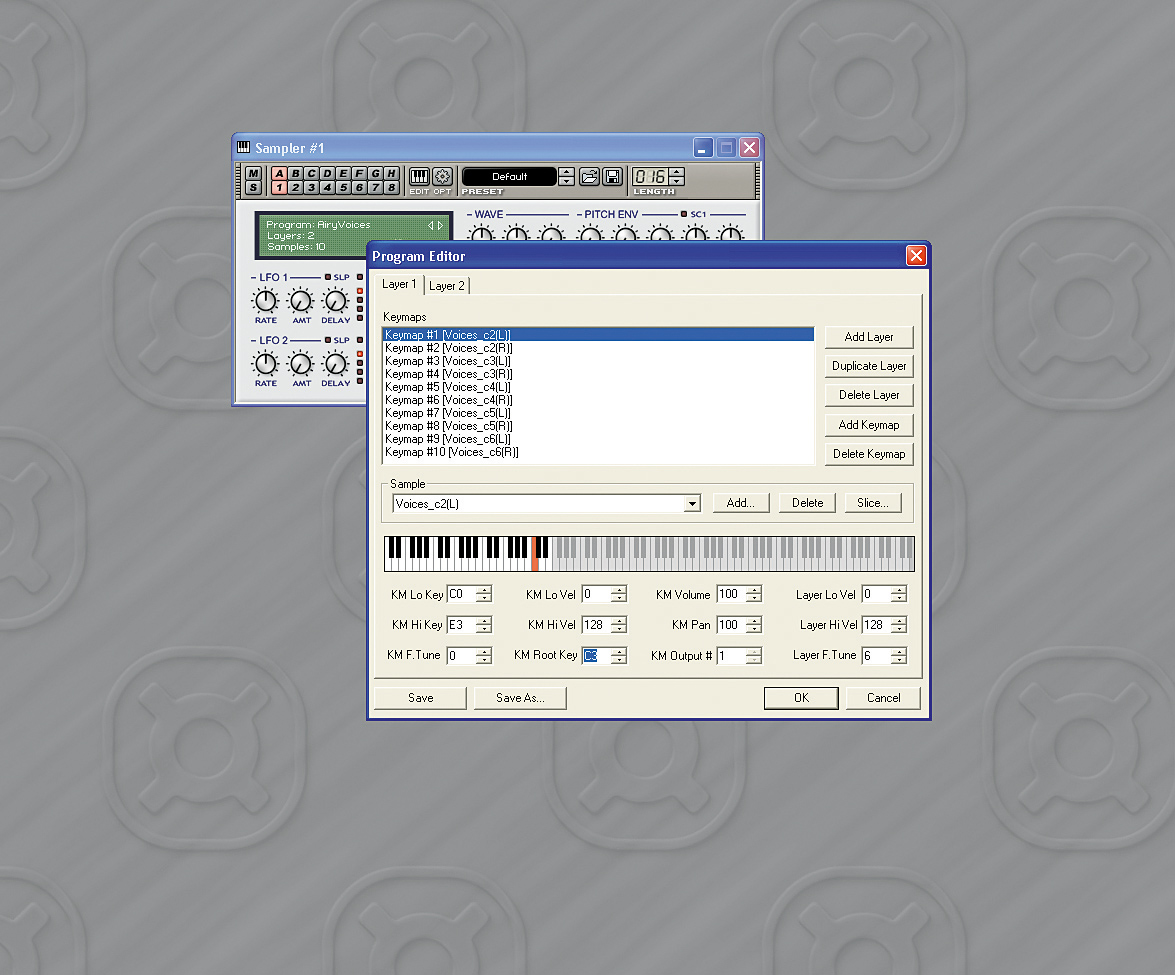The image size is (1175, 975).
Task: Click the Duplicate Layer button
Action: (x=869, y=366)
